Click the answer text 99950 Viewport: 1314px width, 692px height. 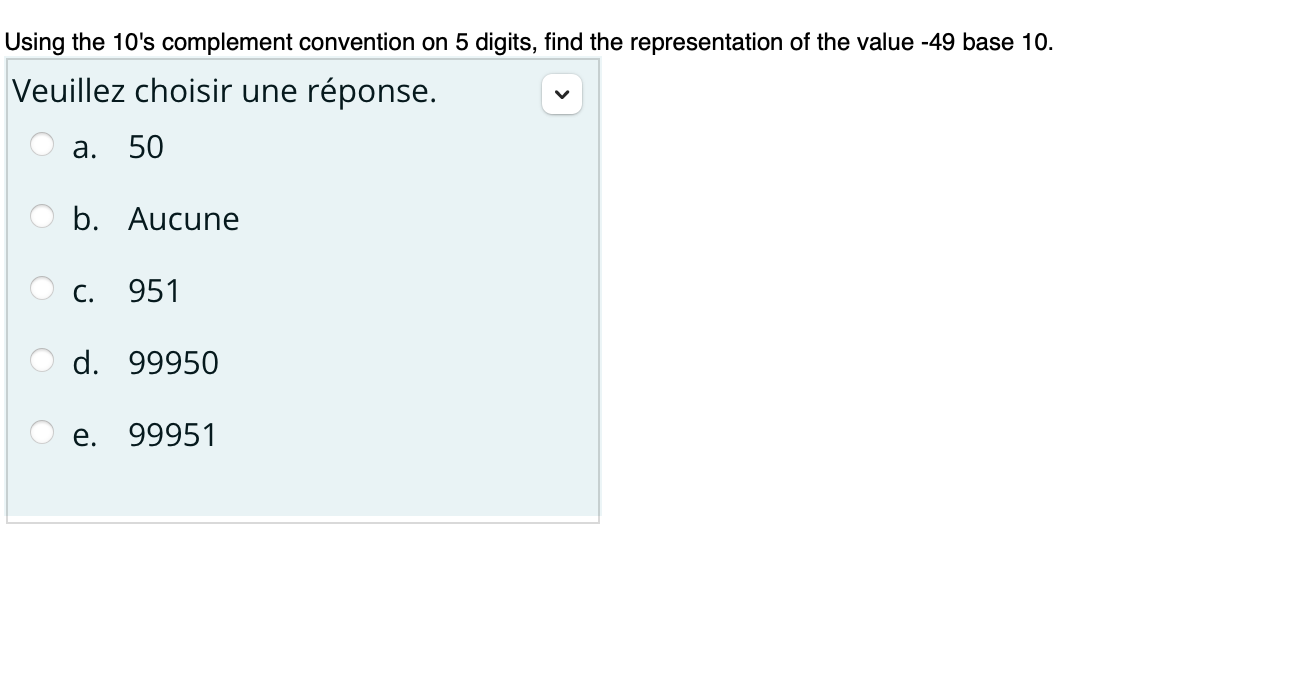click(x=172, y=363)
